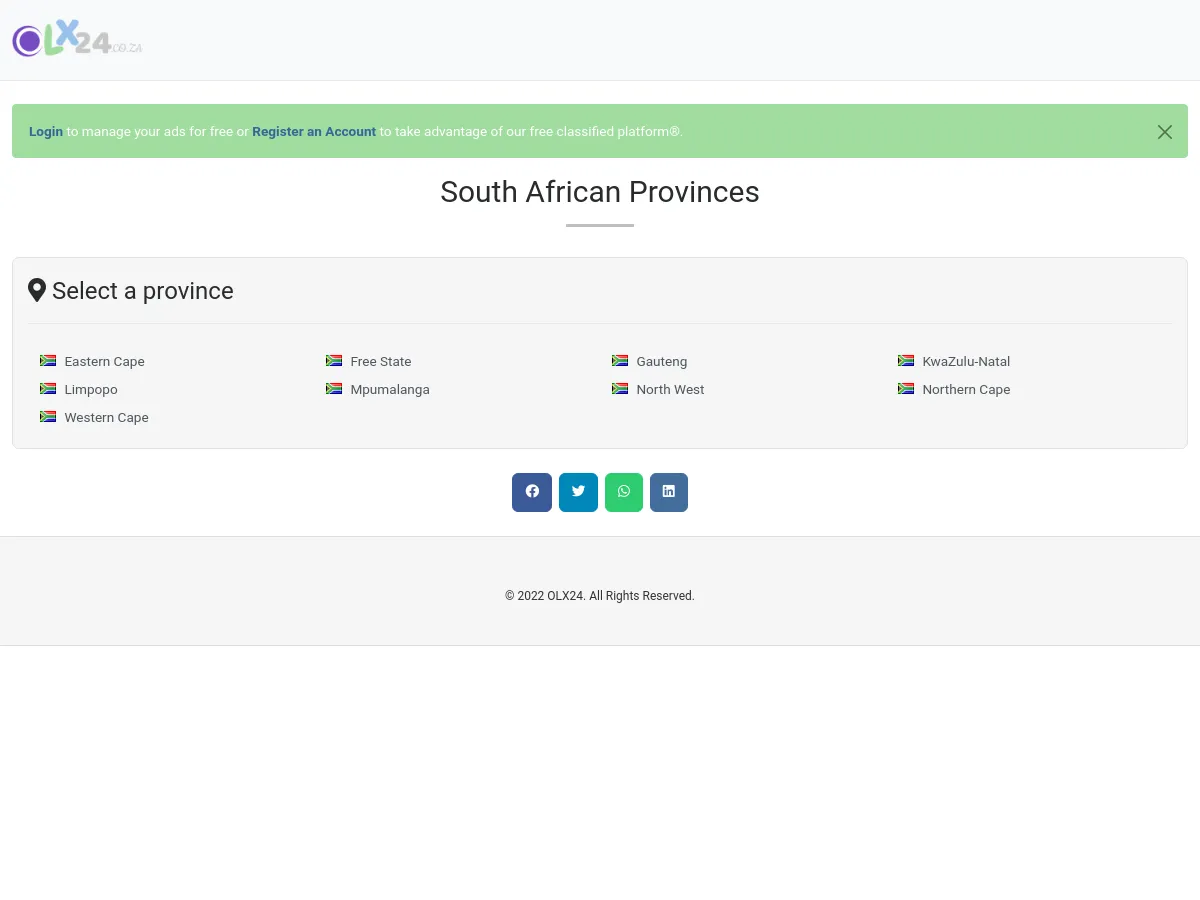
Task: Click the flag icon next to KwaZulu-Natal
Action: point(906,360)
